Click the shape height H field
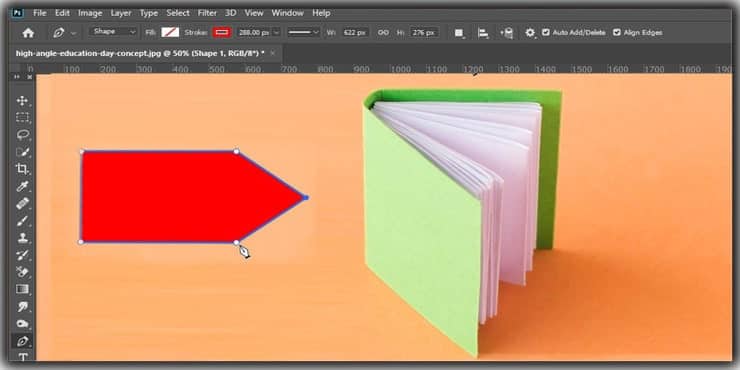The image size is (740, 370). coord(424,33)
